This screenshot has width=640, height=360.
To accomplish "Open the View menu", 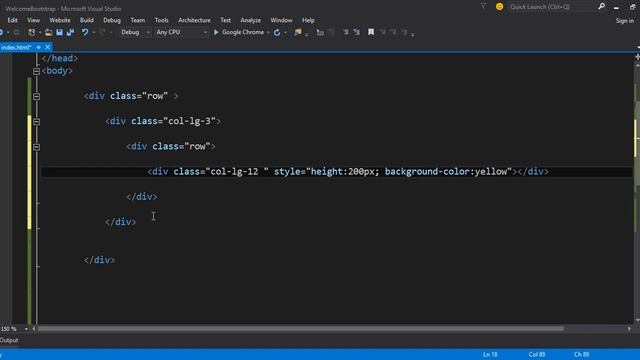I will click(33, 20).
